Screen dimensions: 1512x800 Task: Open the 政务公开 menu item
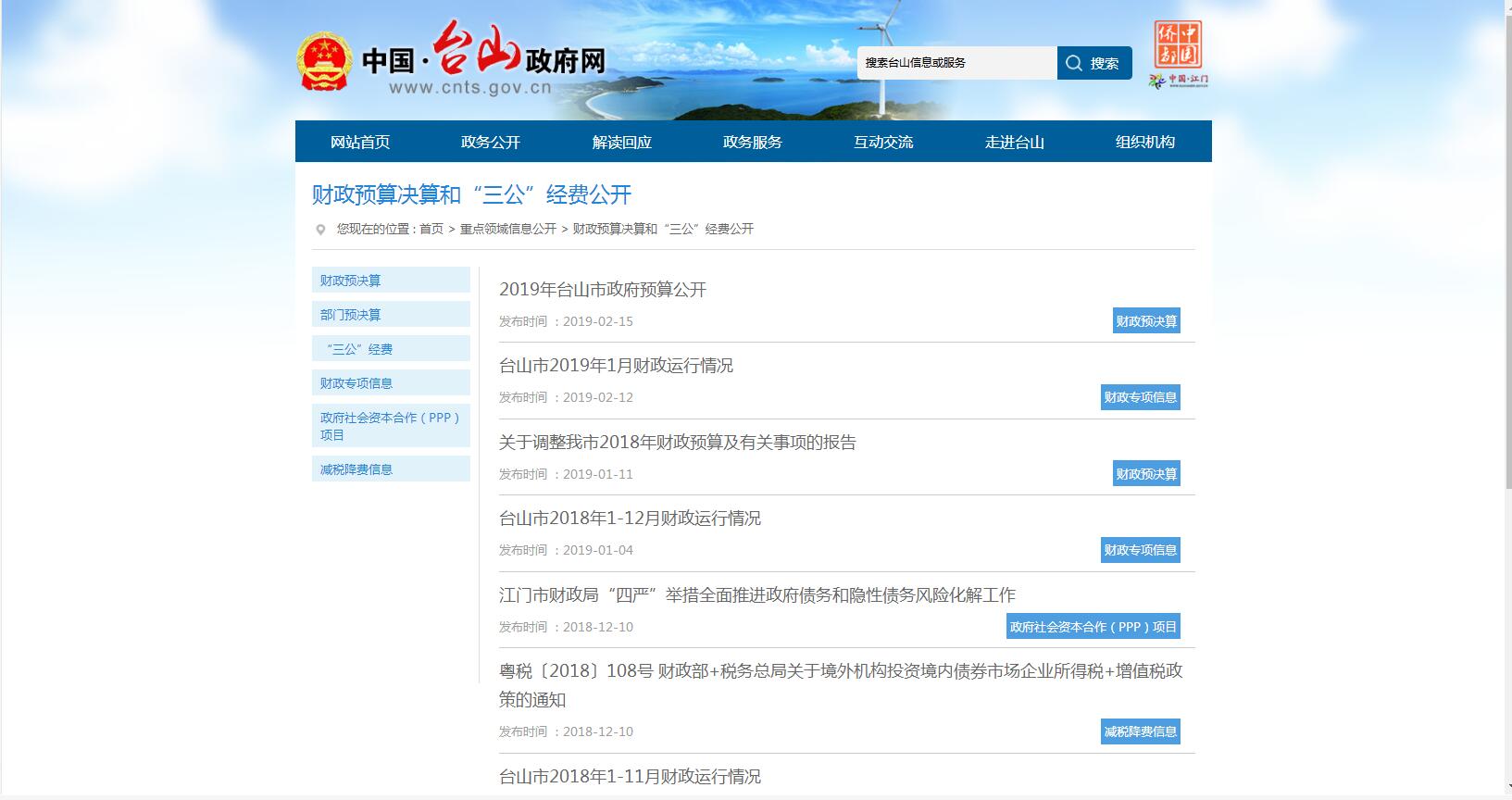(x=491, y=142)
